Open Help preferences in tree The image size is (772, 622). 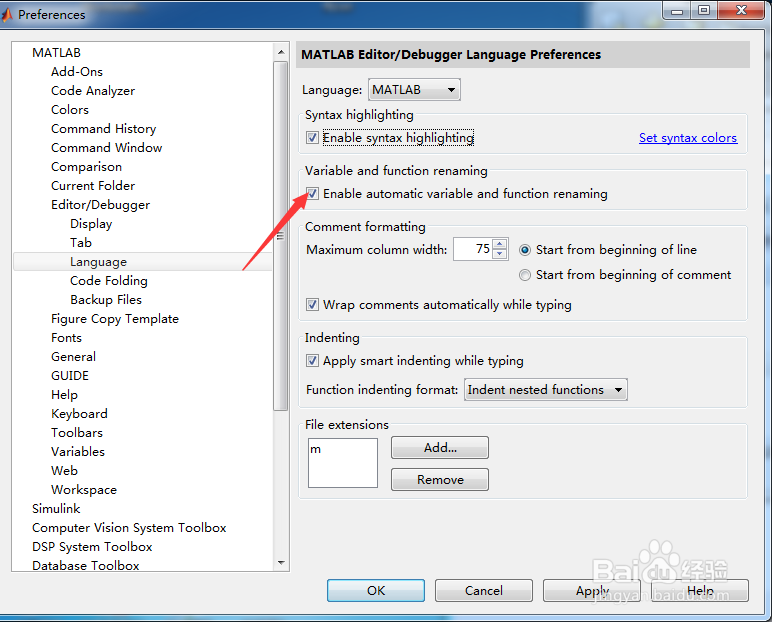click(x=64, y=394)
